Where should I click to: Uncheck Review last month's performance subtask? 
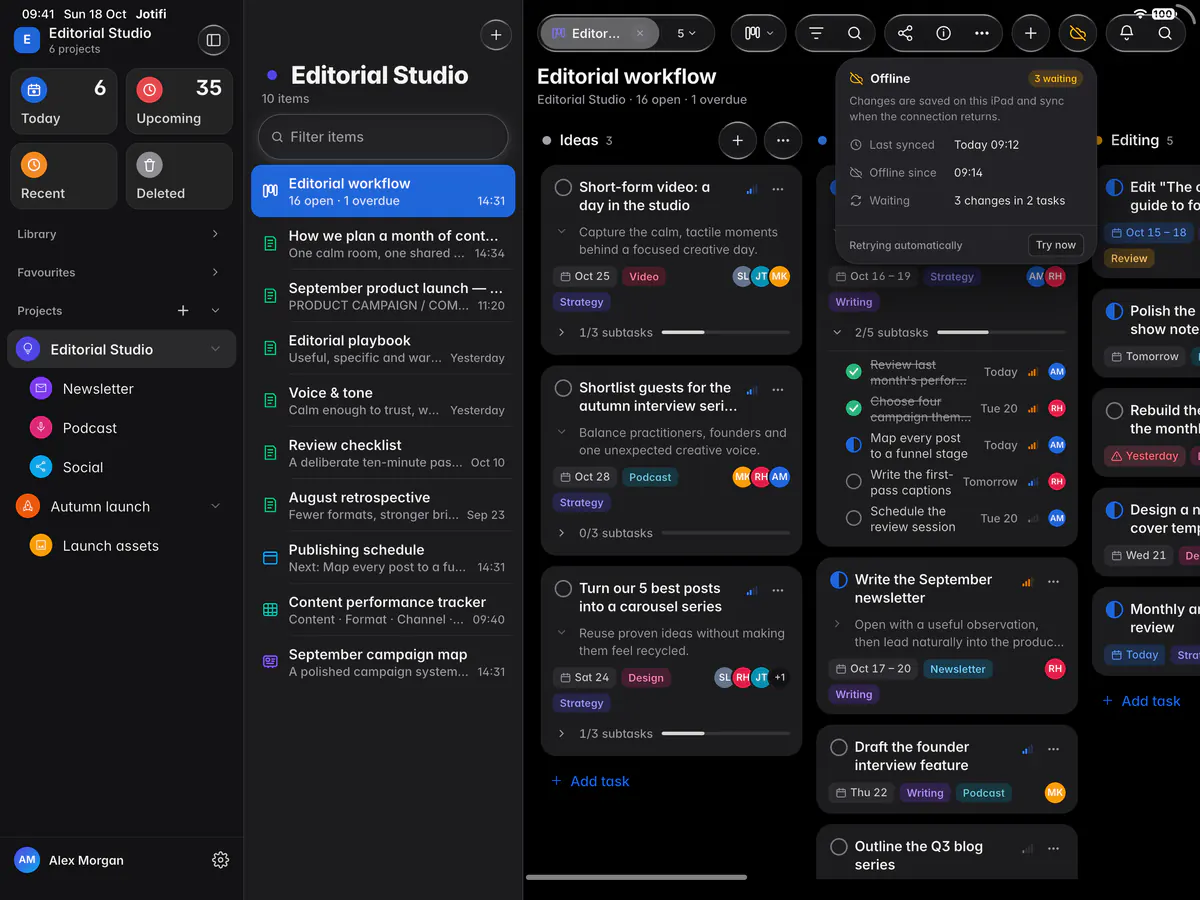coord(853,372)
